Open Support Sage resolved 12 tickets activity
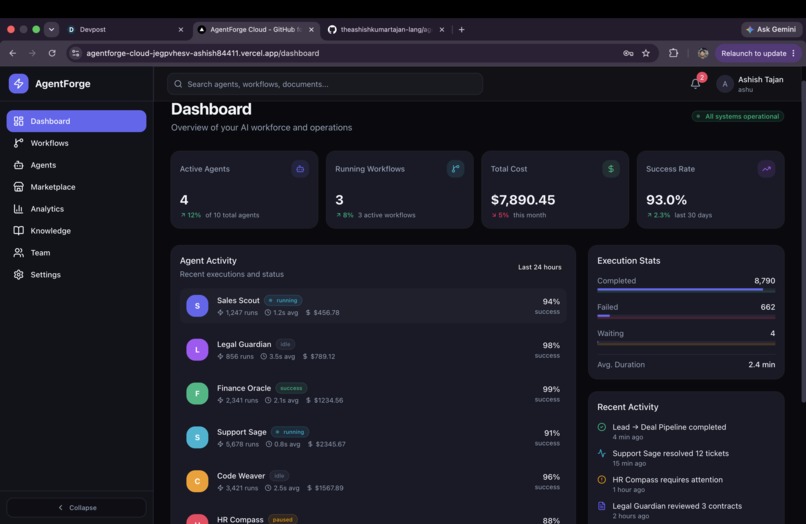 point(686,458)
